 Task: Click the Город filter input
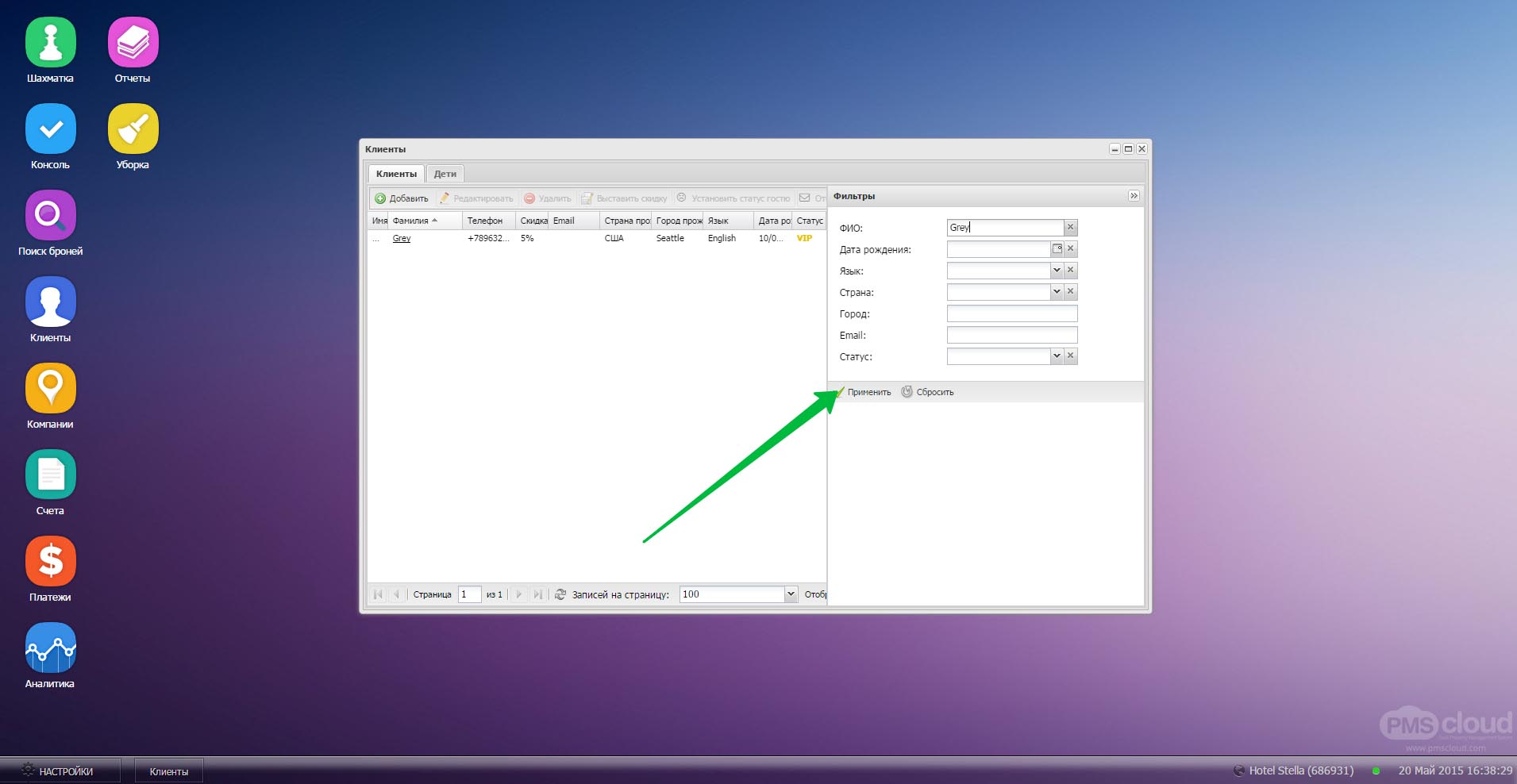1012,313
